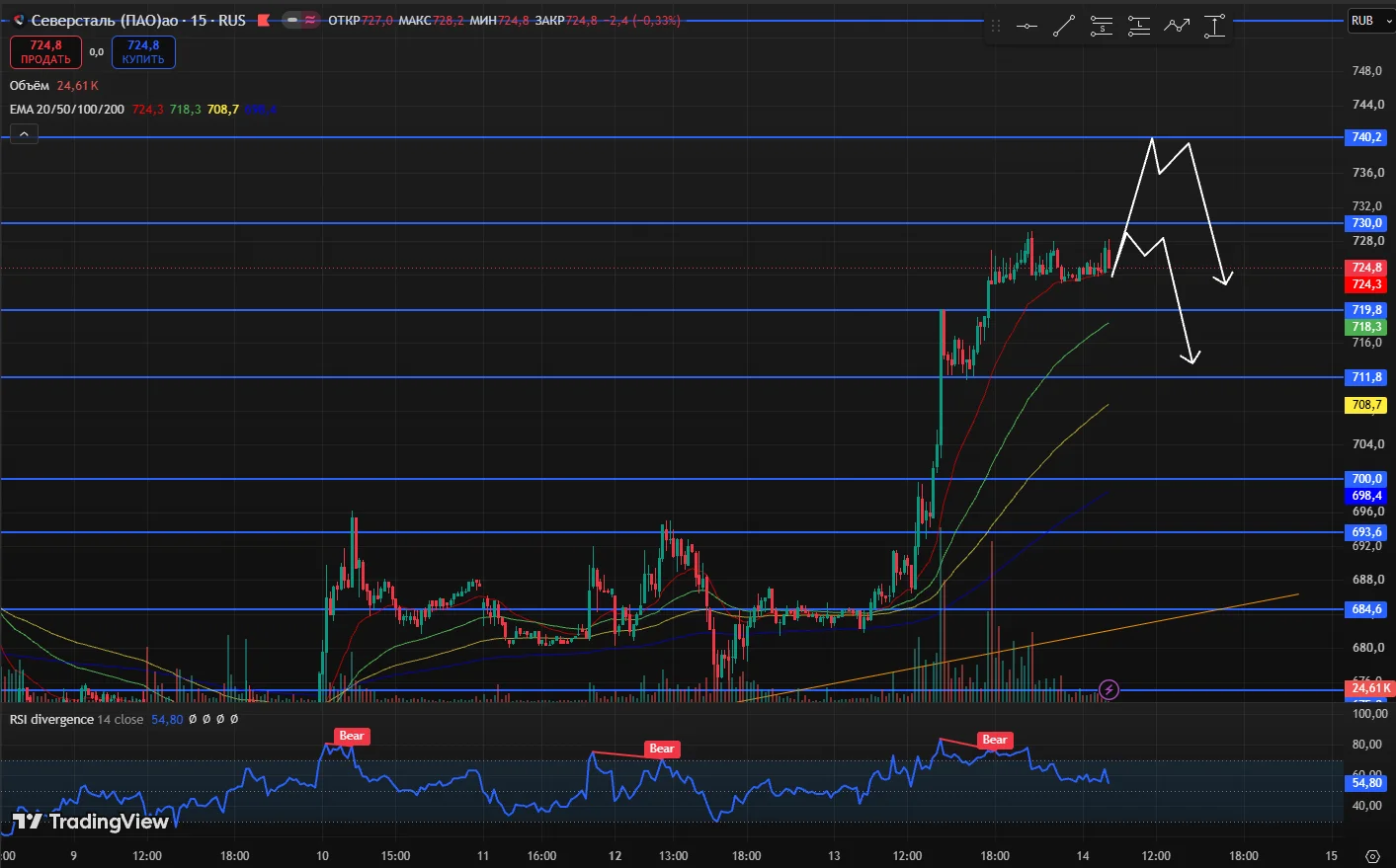The width and height of the screenshot is (1396, 868).
Task: Click the КУПИТЬ buy button
Action: pyautogui.click(x=143, y=52)
